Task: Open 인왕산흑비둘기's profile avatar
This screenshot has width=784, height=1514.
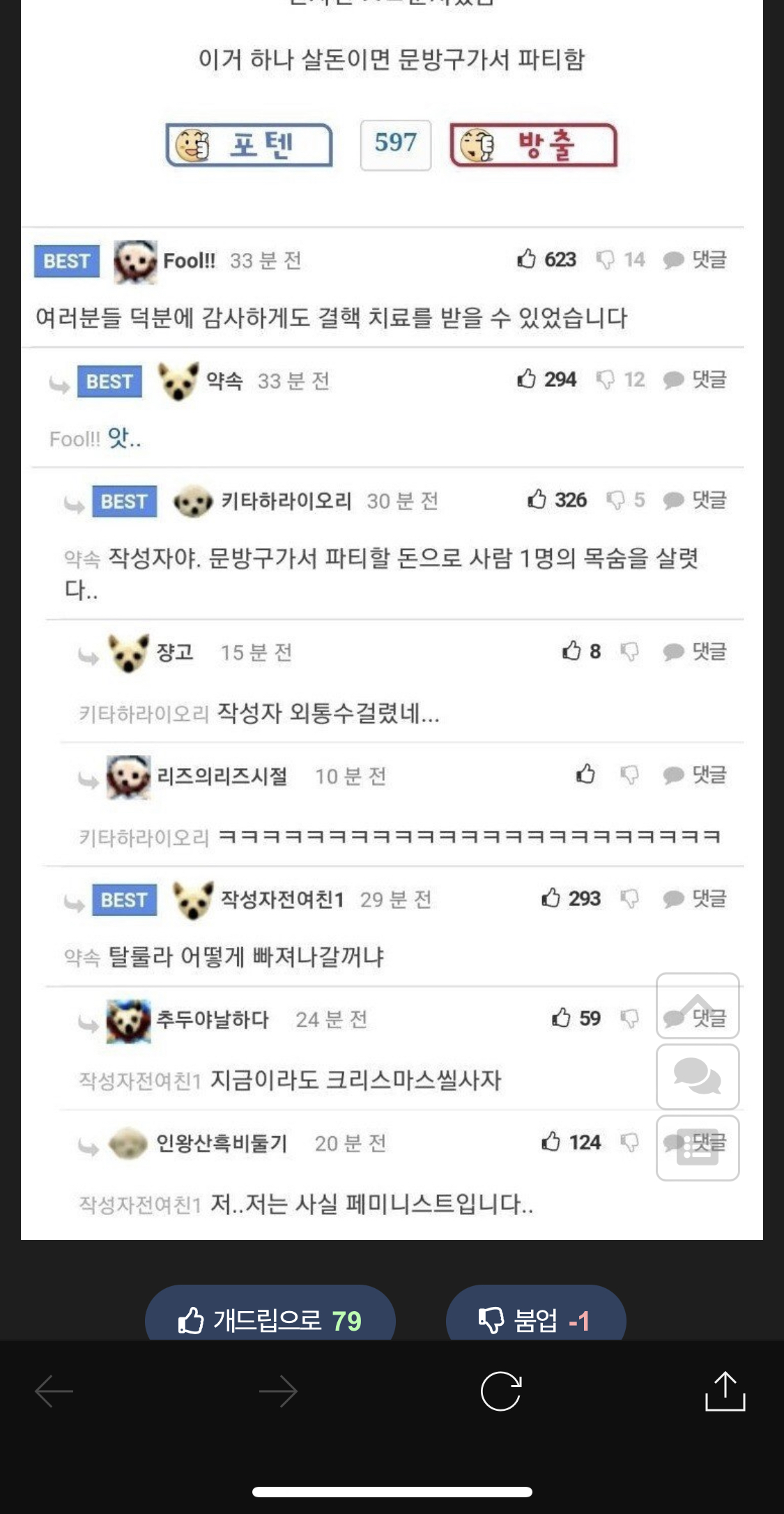Action: (128, 1143)
